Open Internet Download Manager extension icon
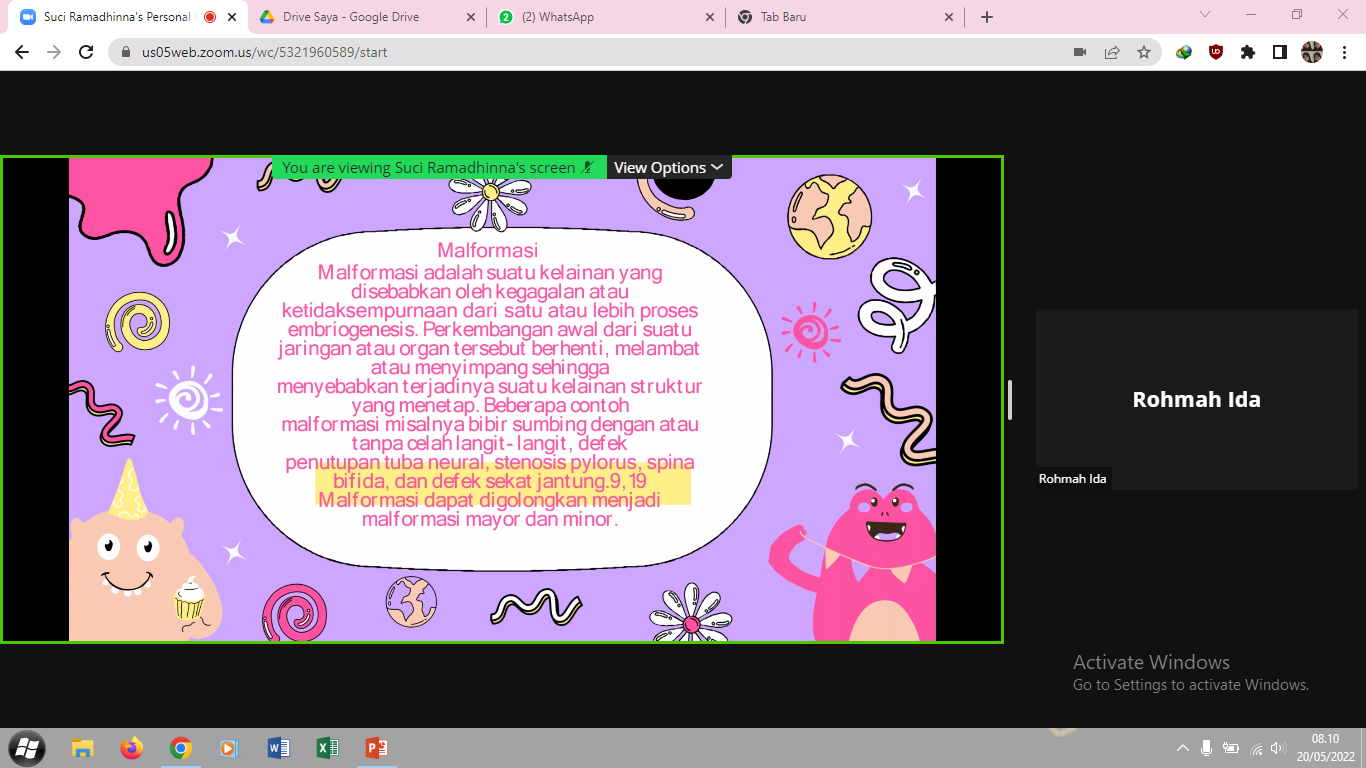Viewport: 1366px width, 768px height. (x=1184, y=52)
